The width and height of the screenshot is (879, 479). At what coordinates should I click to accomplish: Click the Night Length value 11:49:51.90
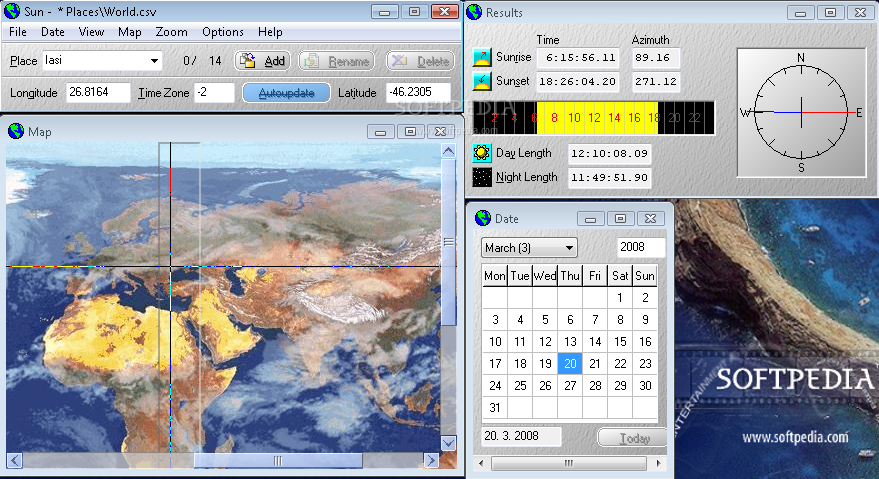tap(609, 178)
